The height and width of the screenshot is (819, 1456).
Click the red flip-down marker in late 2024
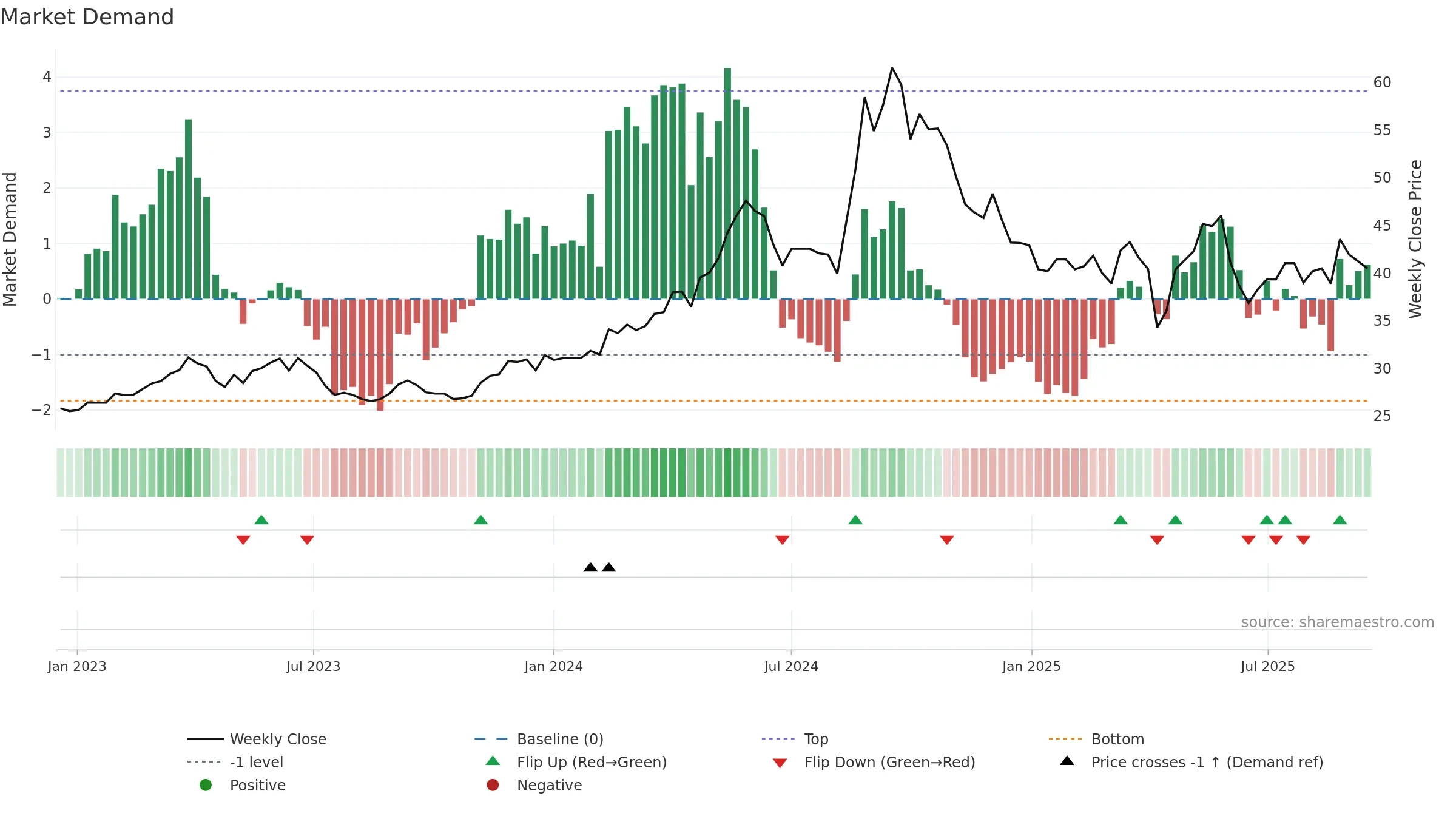946,540
